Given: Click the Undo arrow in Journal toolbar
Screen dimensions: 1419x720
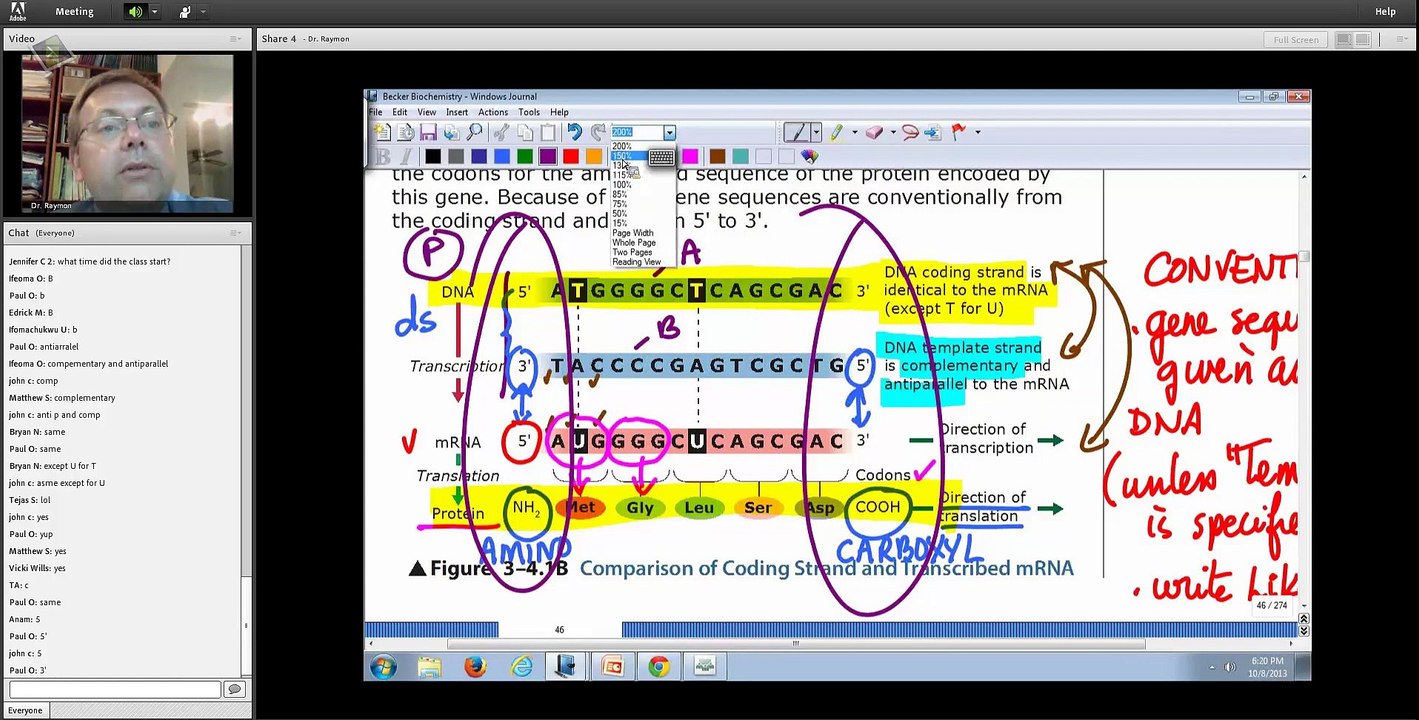Looking at the screenshot, I should pyautogui.click(x=574, y=132).
